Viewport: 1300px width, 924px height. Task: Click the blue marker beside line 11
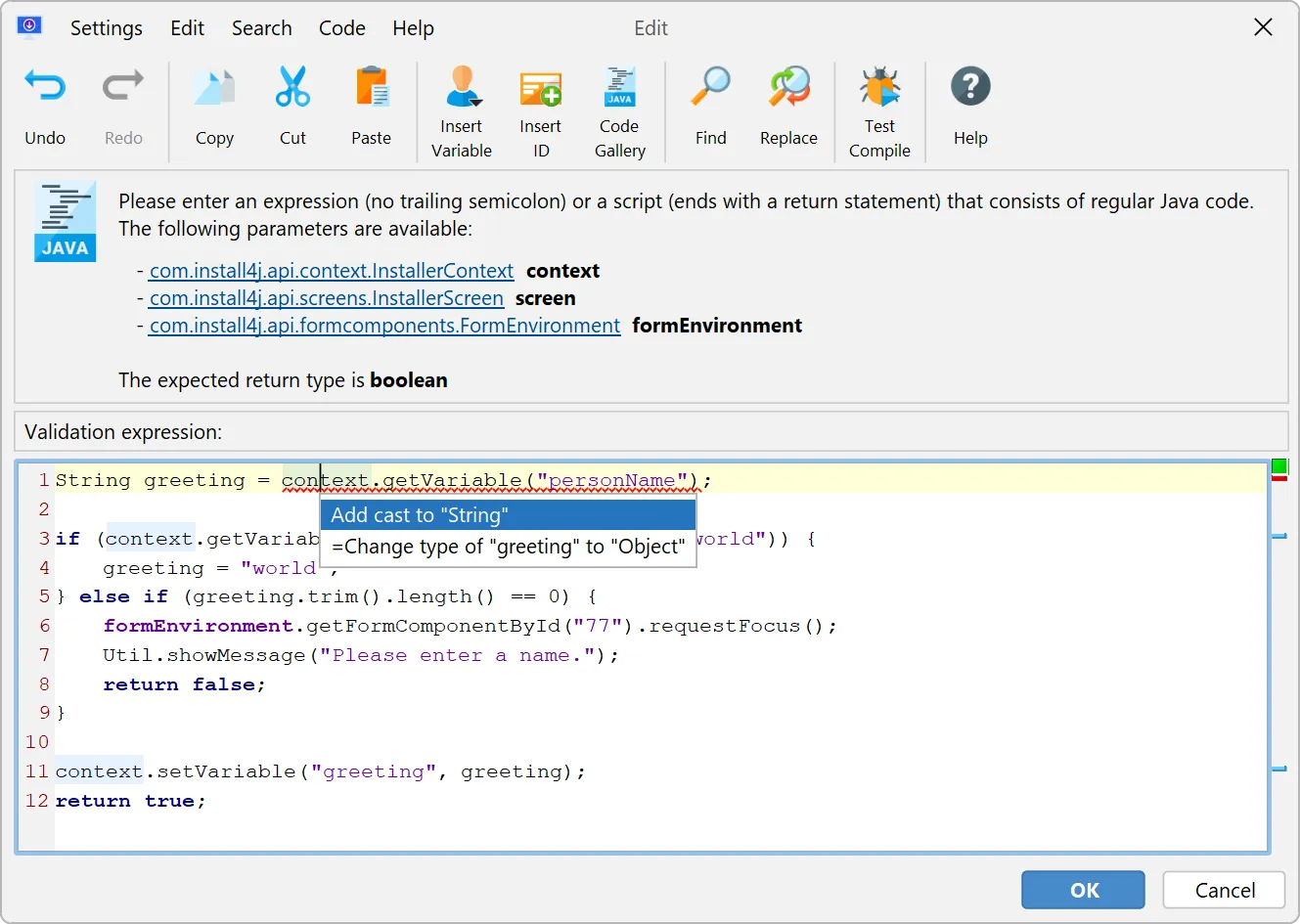(x=1279, y=769)
